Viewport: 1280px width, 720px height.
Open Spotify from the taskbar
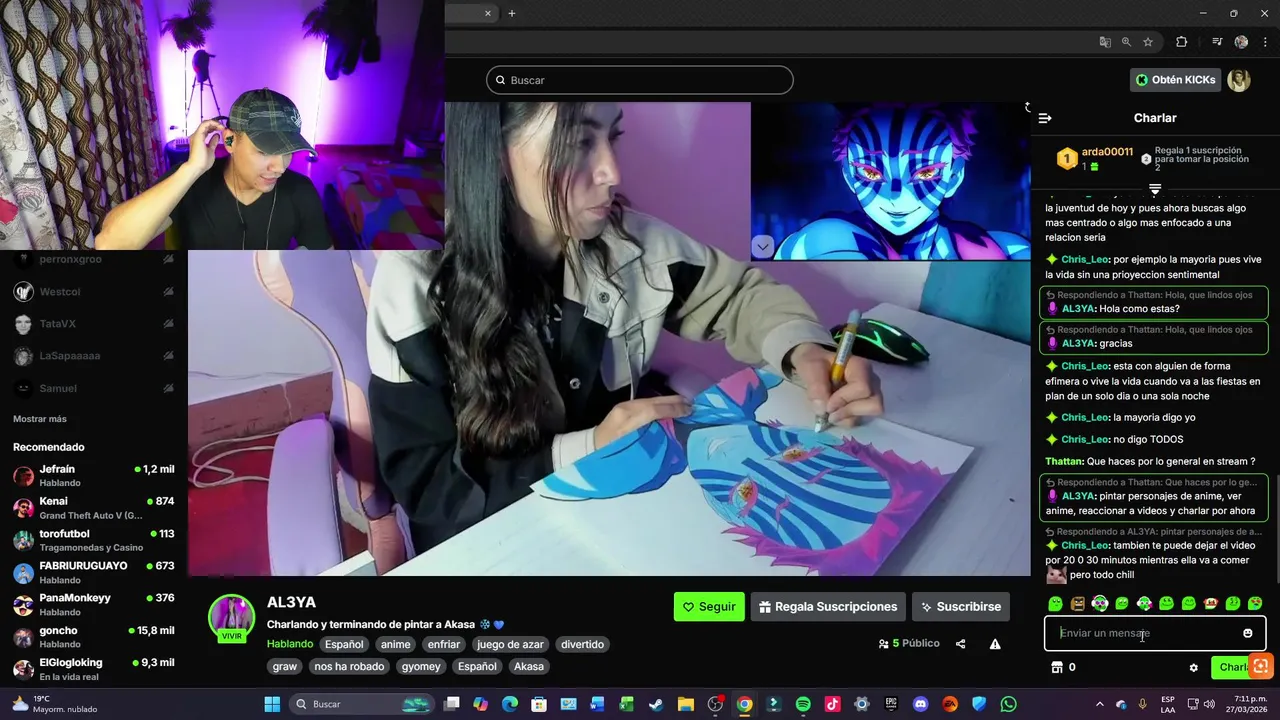pos(803,704)
